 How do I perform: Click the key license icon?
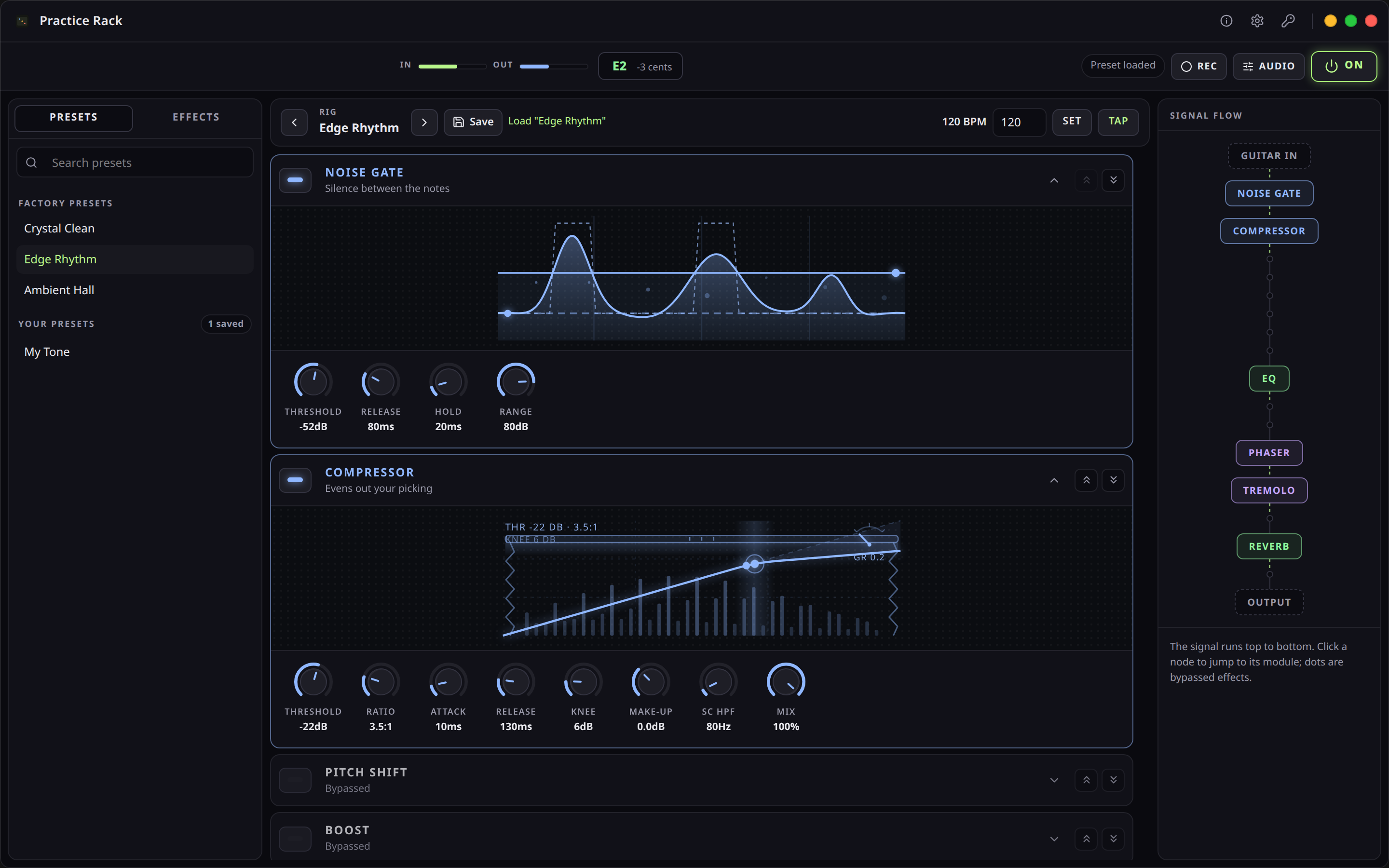point(1288,21)
